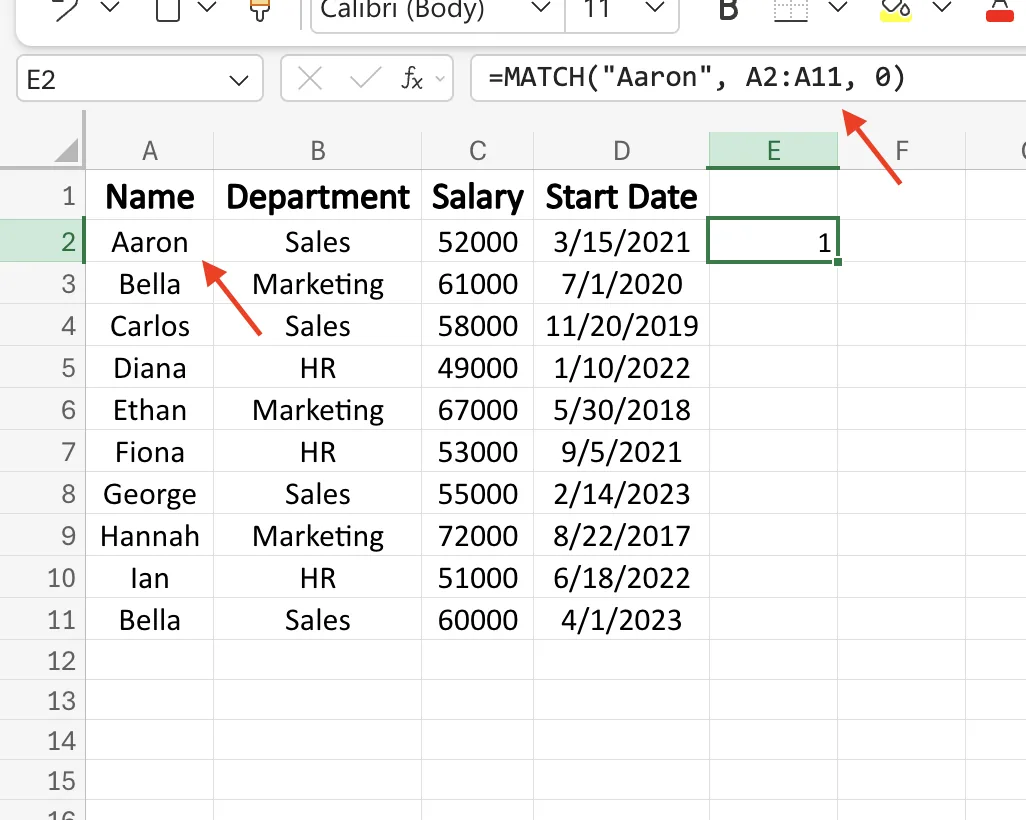Click start date 11/20/2019
Image resolution: width=1026 pixels, height=820 pixels.
pyautogui.click(x=622, y=325)
